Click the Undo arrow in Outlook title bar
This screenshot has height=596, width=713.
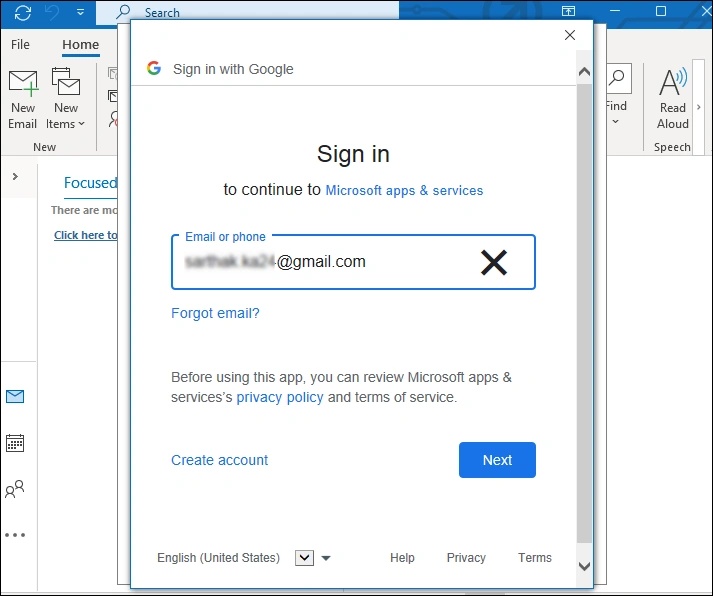pyautogui.click(x=52, y=12)
